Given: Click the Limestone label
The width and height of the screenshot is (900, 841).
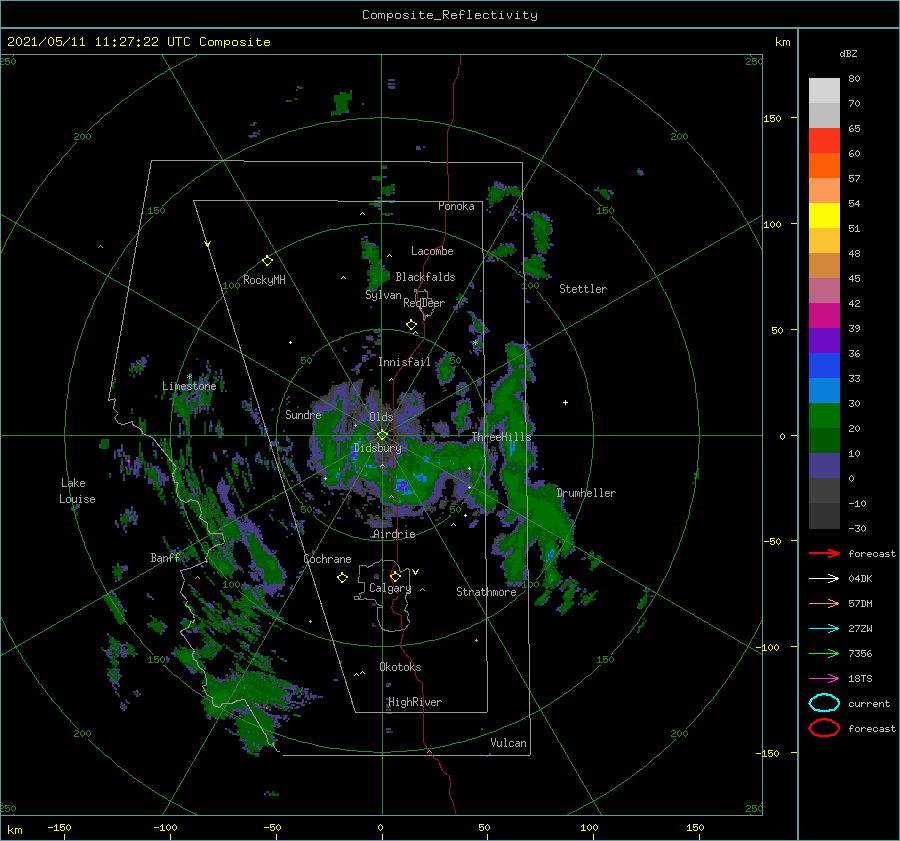Looking at the screenshot, I should 189,386.
